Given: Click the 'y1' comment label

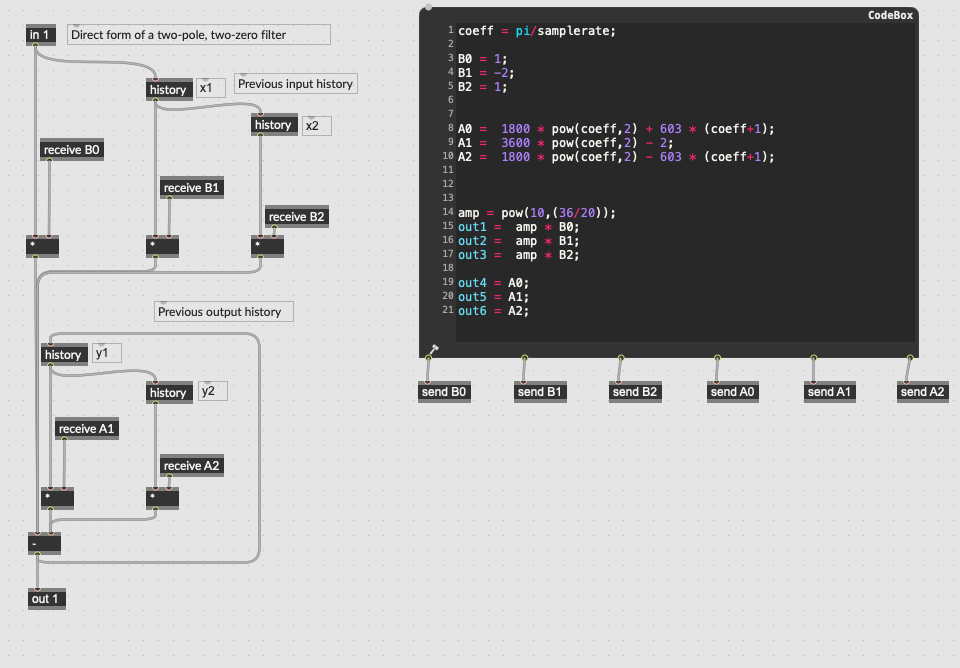Looking at the screenshot, I should (107, 353).
